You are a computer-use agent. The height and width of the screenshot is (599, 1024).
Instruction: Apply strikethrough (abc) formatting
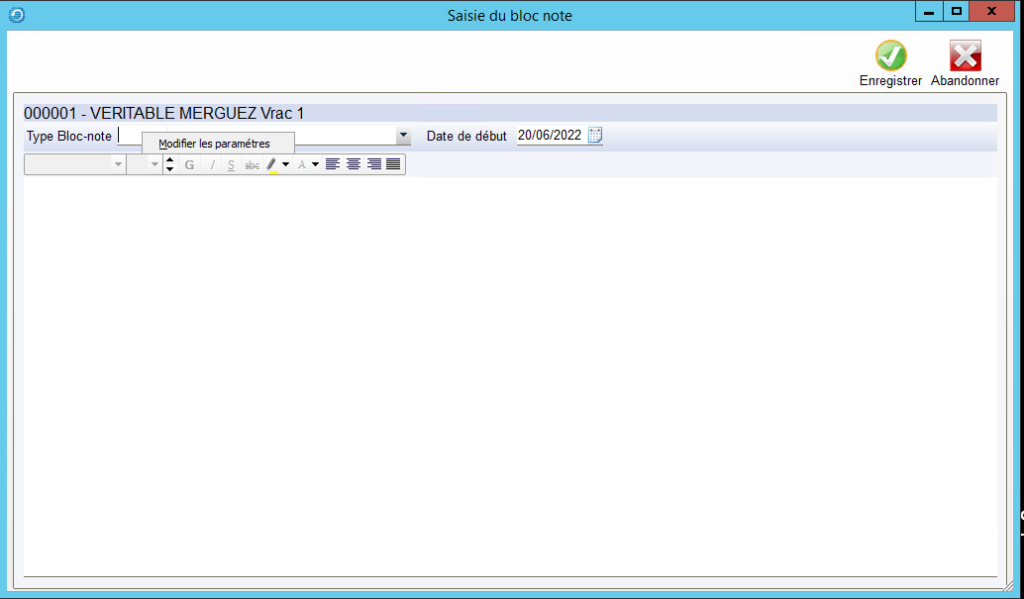(252, 164)
